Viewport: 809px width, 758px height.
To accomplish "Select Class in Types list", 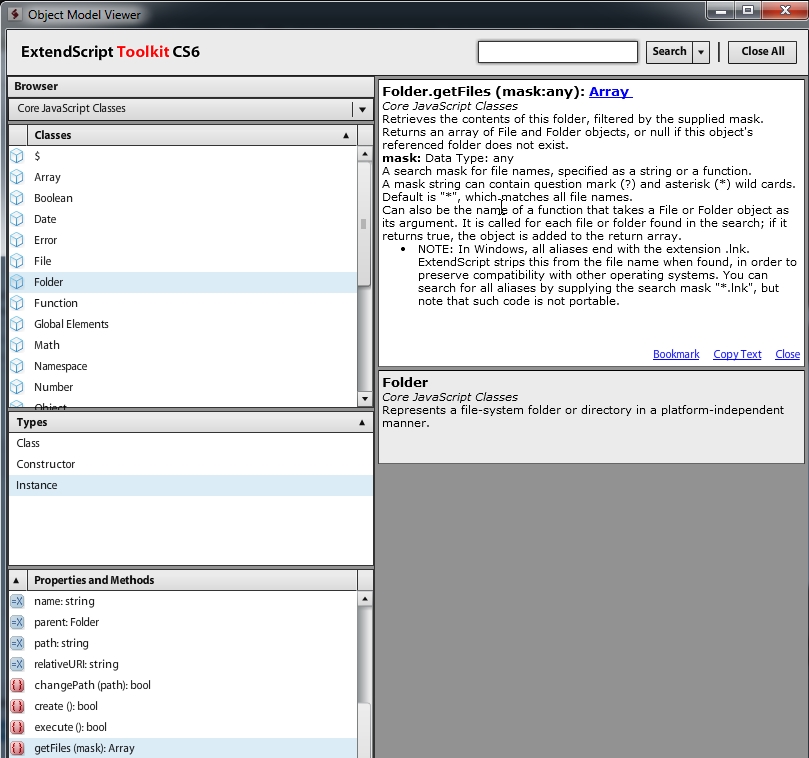I will pyautogui.click(x=190, y=443).
